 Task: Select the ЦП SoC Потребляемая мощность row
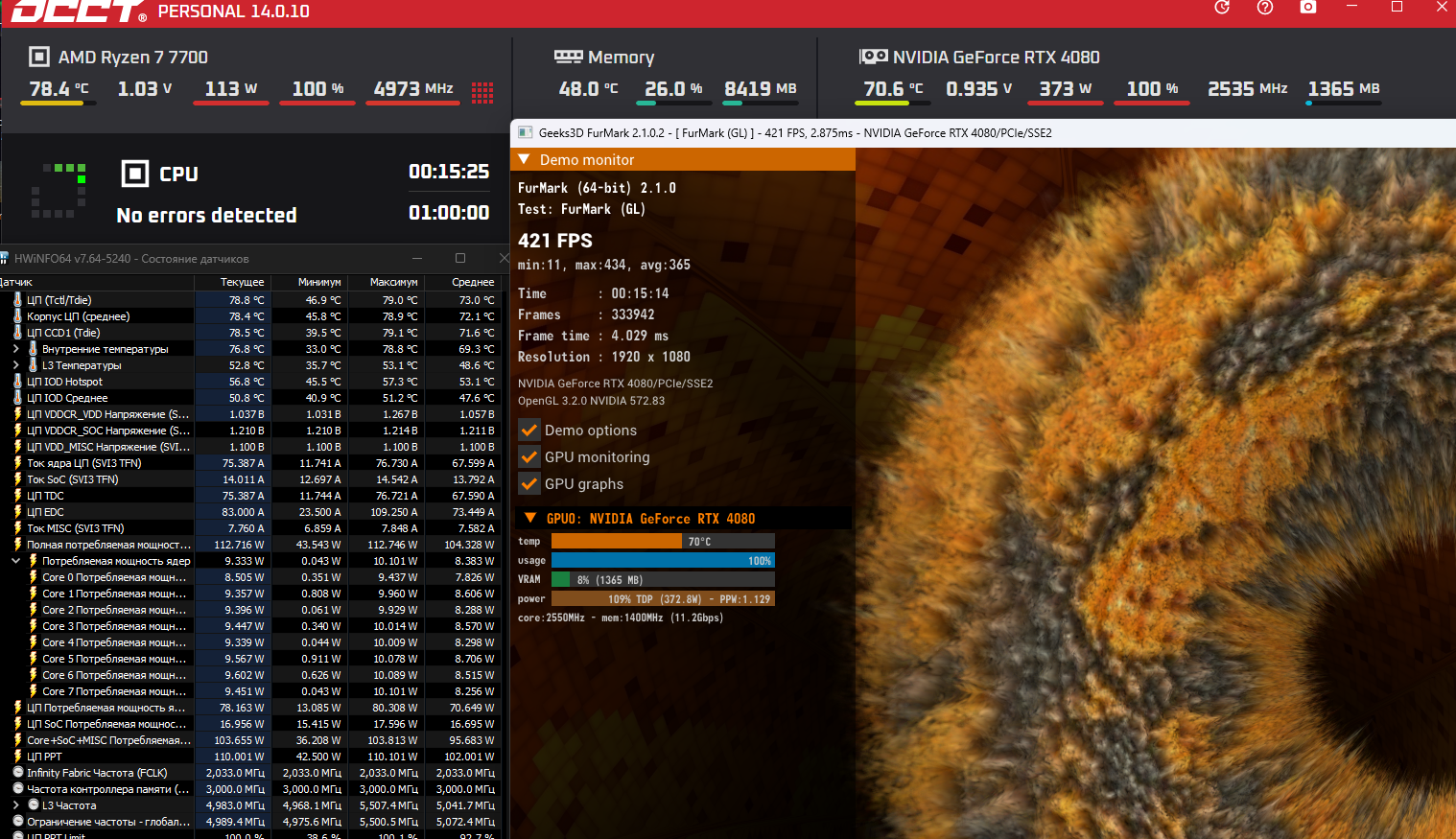(251, 724)
